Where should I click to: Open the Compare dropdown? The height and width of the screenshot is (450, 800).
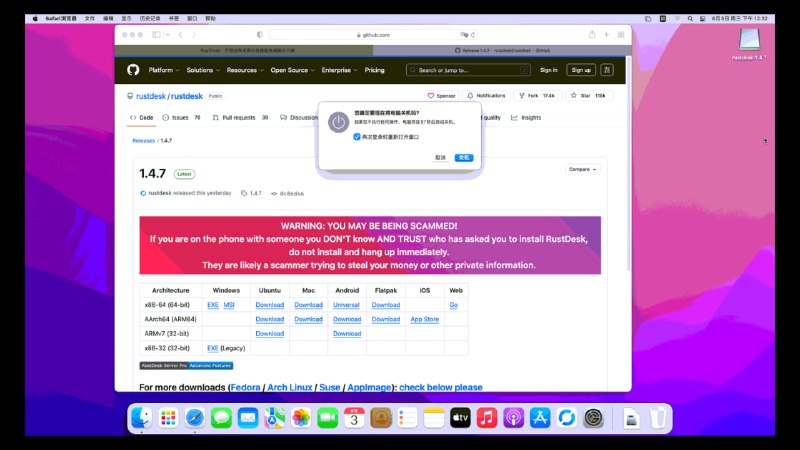pyautogui.click(x=582, y=169)
